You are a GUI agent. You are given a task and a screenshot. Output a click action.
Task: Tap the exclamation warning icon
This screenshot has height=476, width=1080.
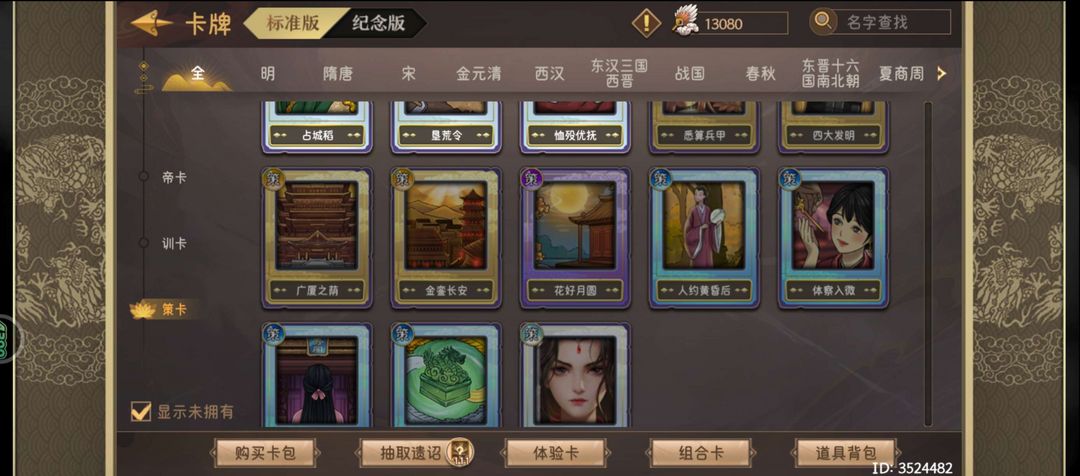tap(646, 23)
